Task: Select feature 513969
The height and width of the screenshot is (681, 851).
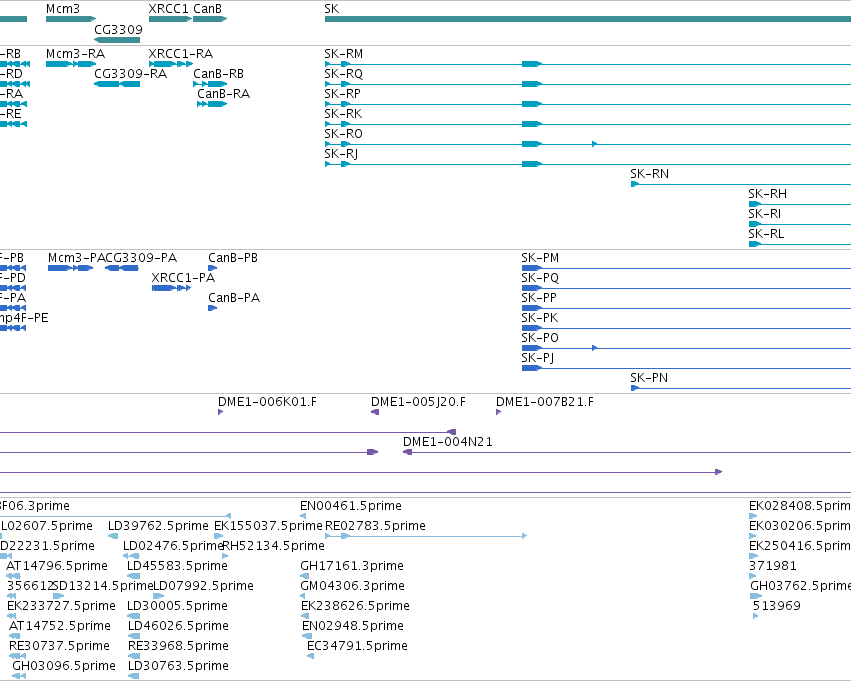Action: tap(755, 616)
